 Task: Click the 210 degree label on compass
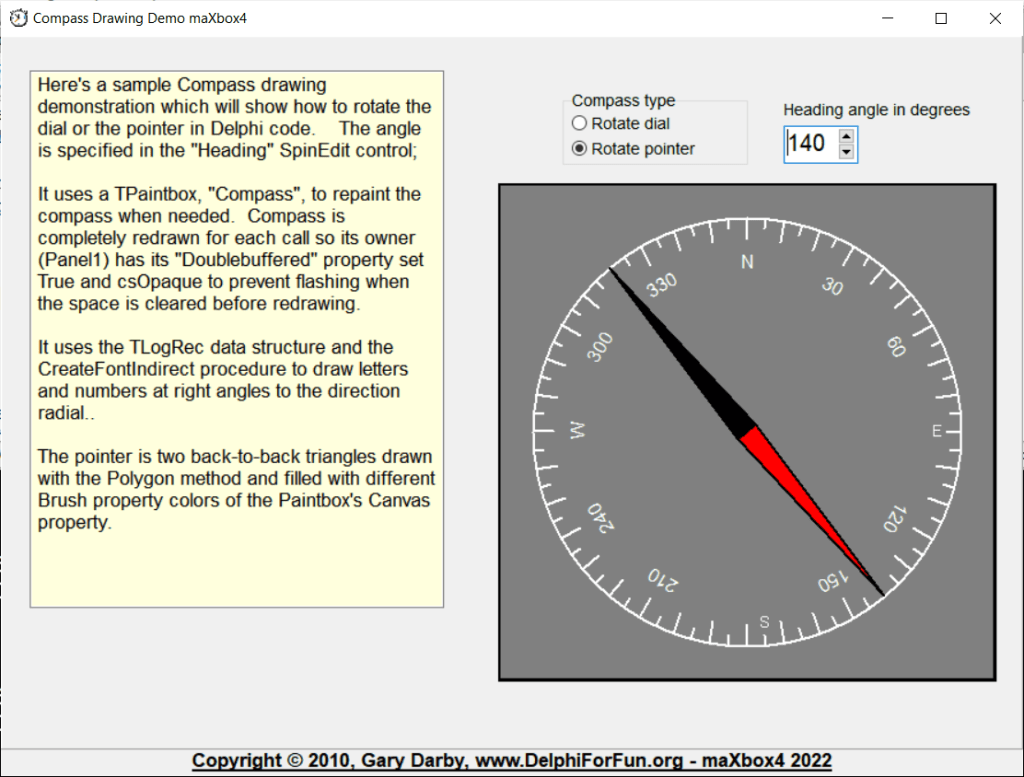[662, 578]
